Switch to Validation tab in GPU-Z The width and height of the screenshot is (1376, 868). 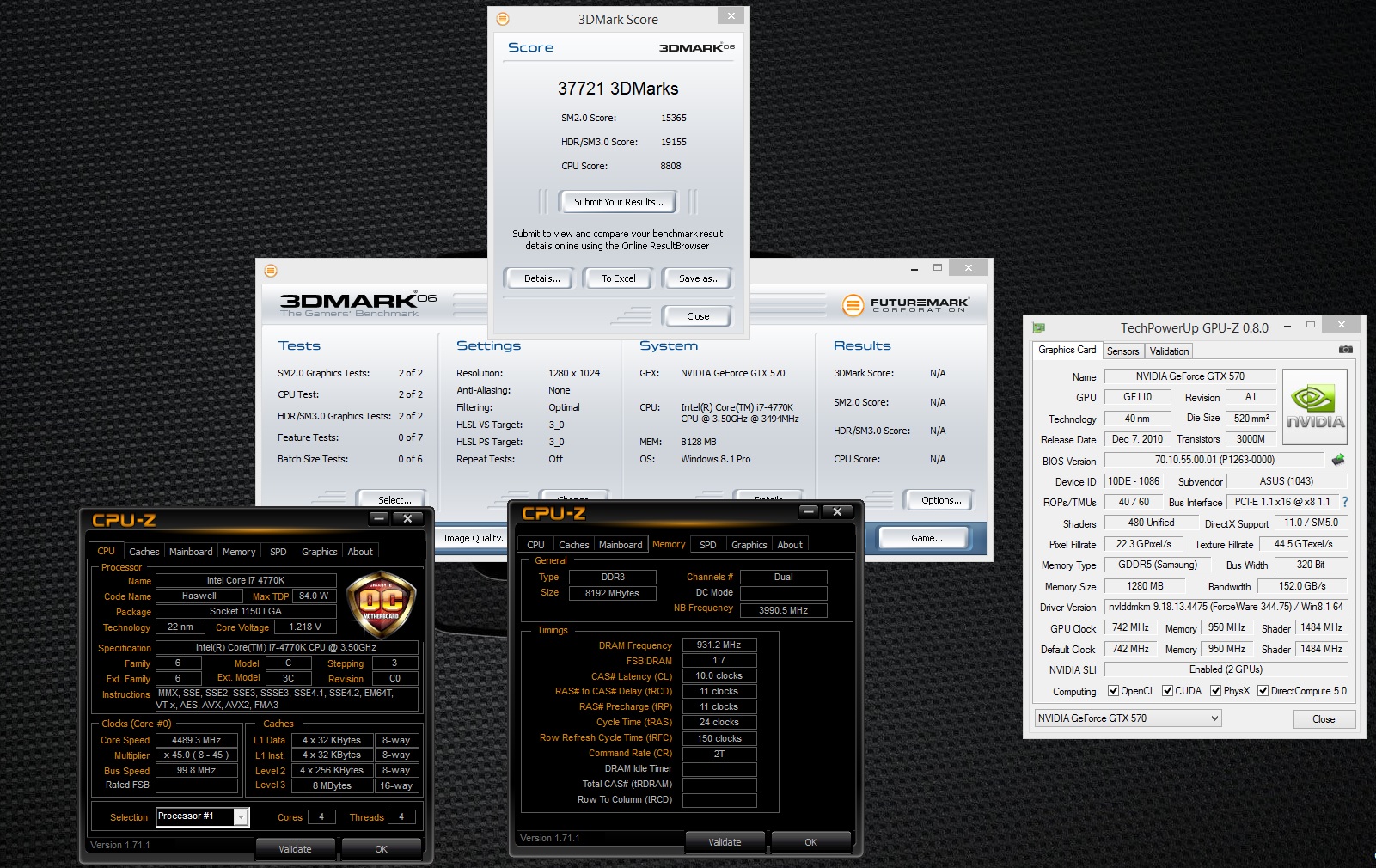[x=1169, y=351]
